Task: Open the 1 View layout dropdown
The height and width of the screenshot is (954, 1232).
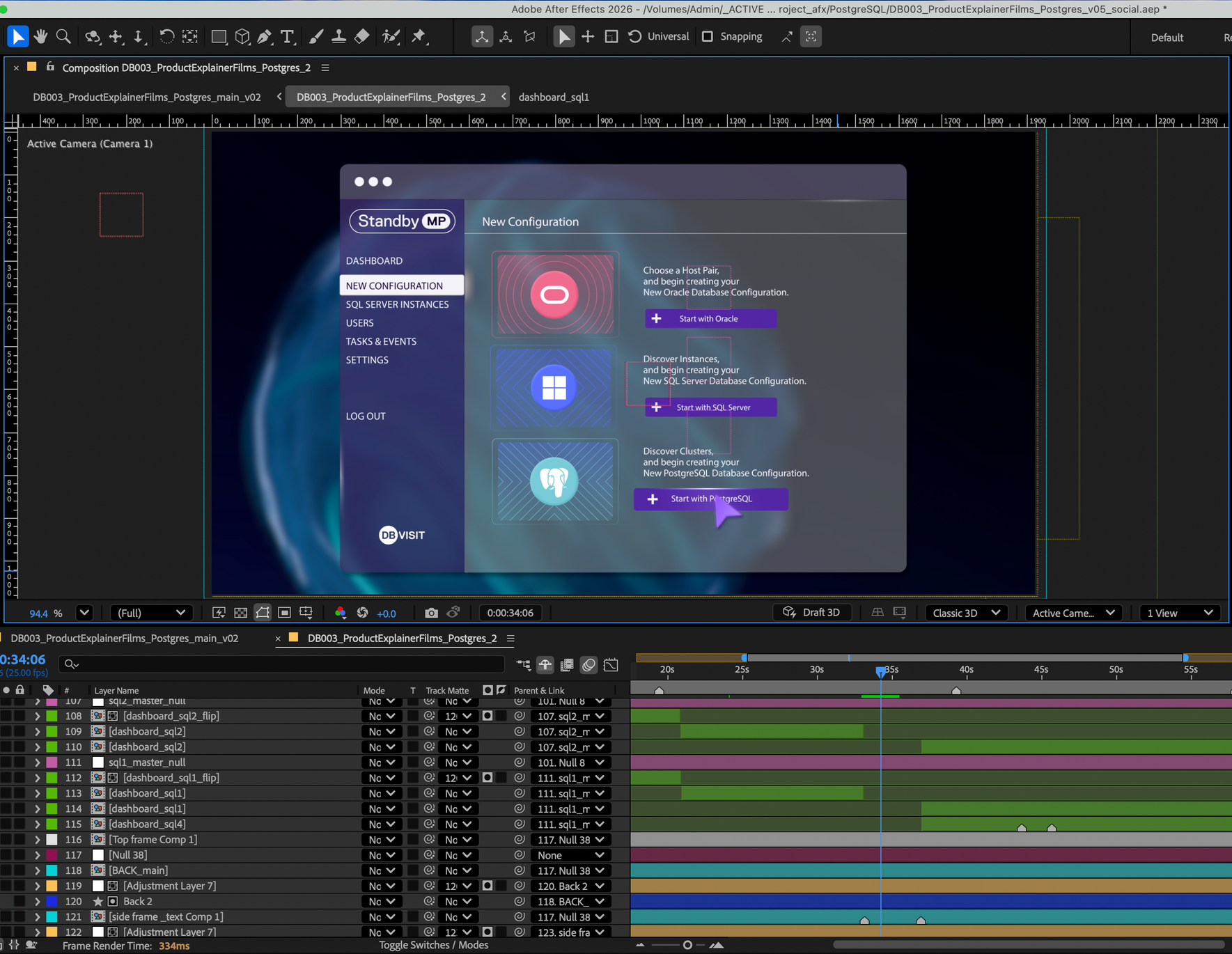Action: click(x=1180, y=613)
